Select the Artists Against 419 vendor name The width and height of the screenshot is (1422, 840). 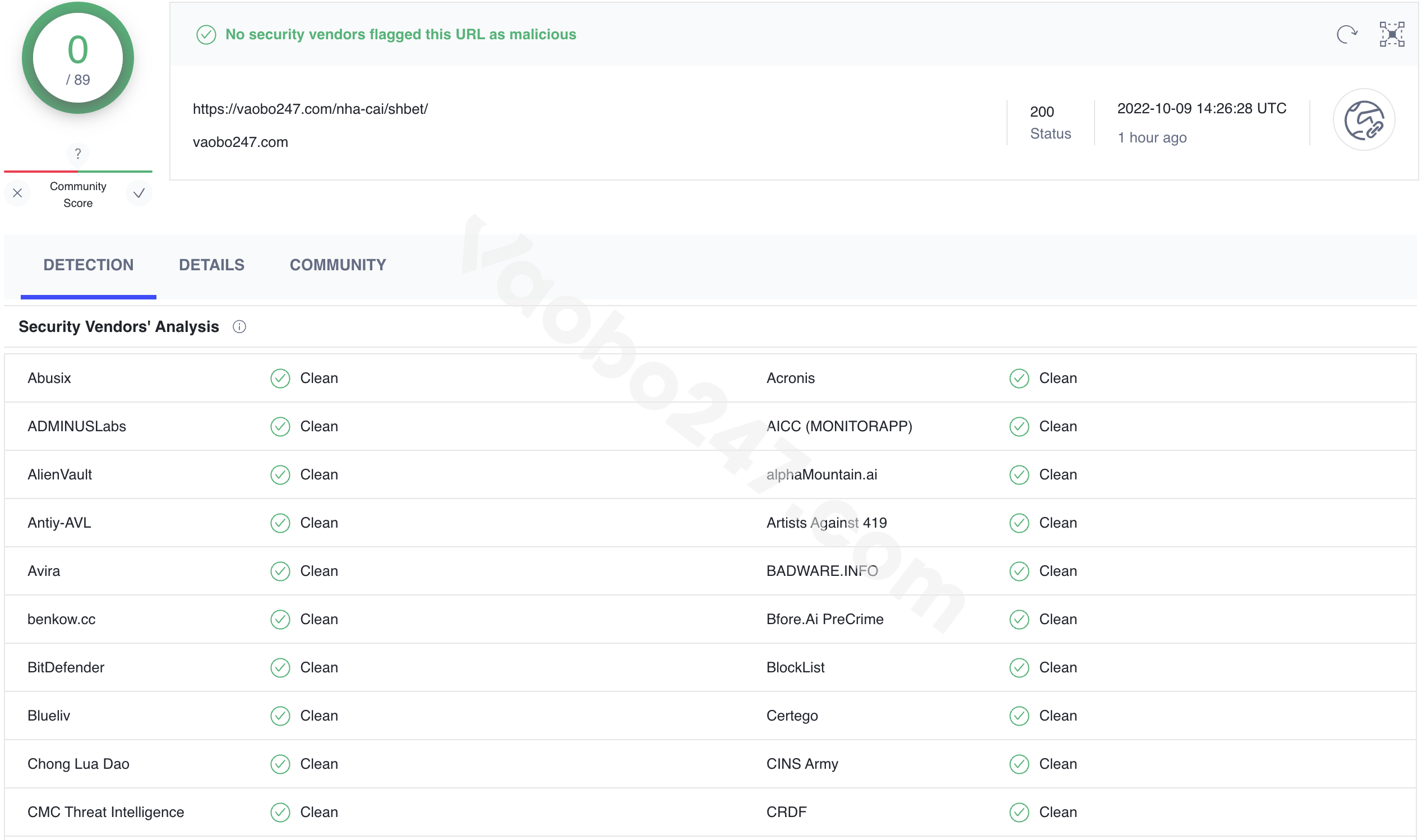(x=827, y=523)
